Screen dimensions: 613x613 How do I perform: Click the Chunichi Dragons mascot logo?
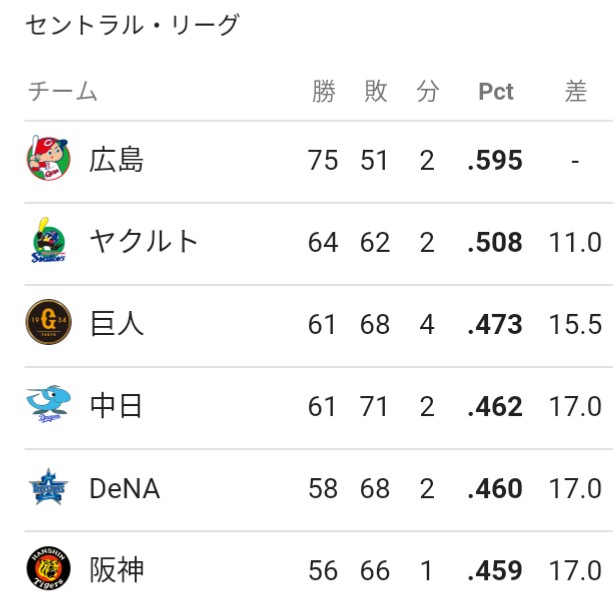point(48,404)
